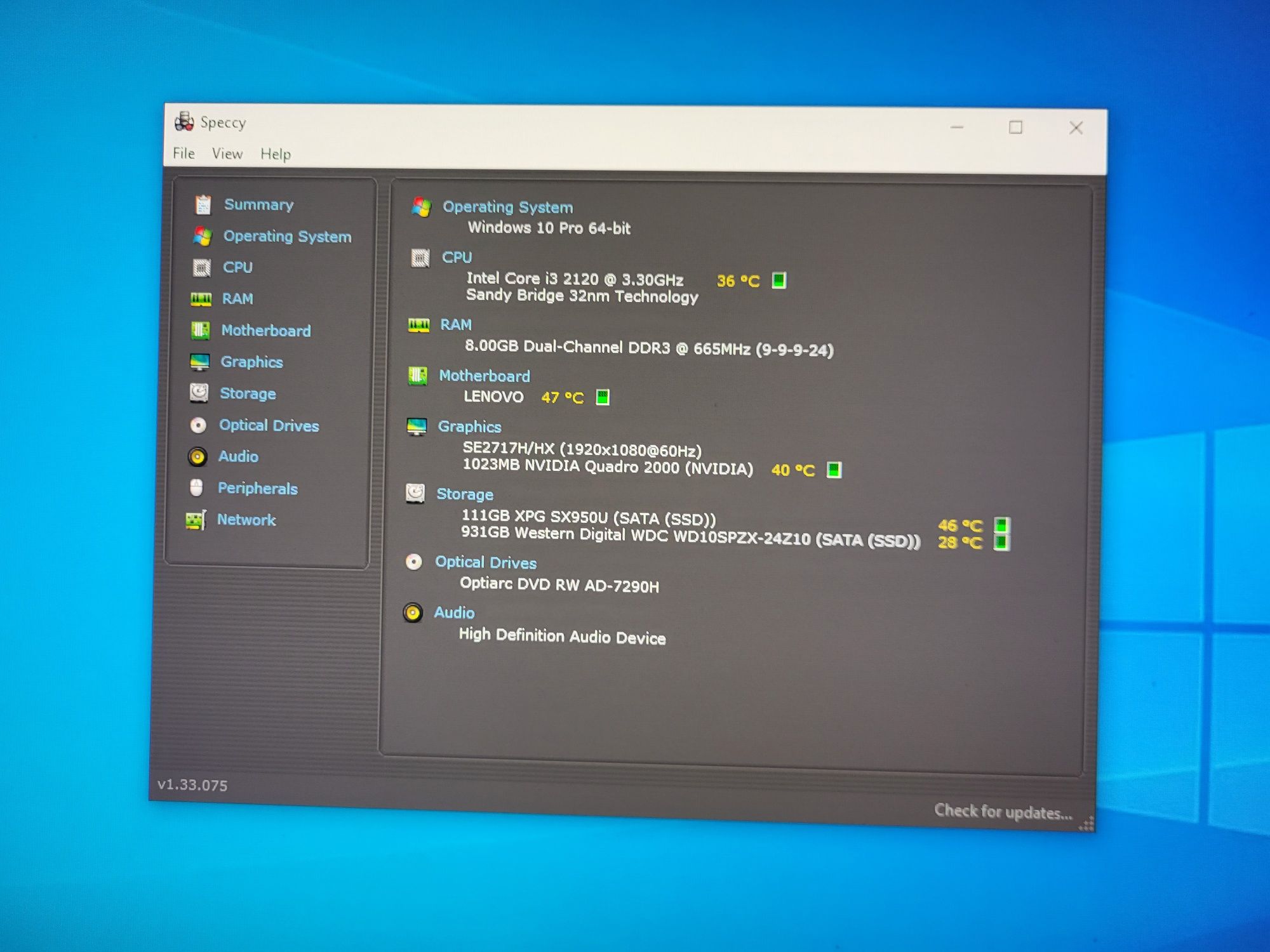Screen dimensions: 1270x952
Task: Select RAM in the sidebar list
Action: (x=237, y=298)
